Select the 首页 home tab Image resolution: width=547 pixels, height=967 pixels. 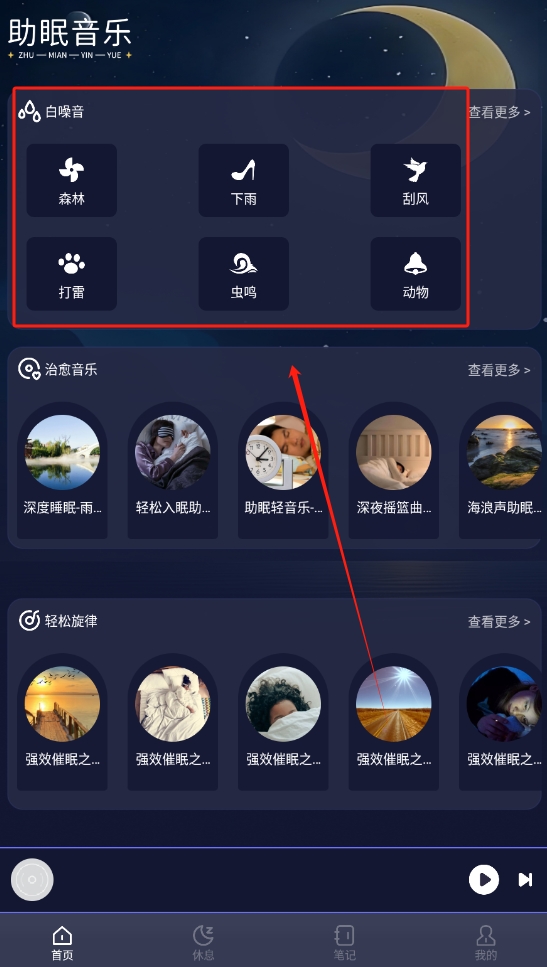point(62,943)
